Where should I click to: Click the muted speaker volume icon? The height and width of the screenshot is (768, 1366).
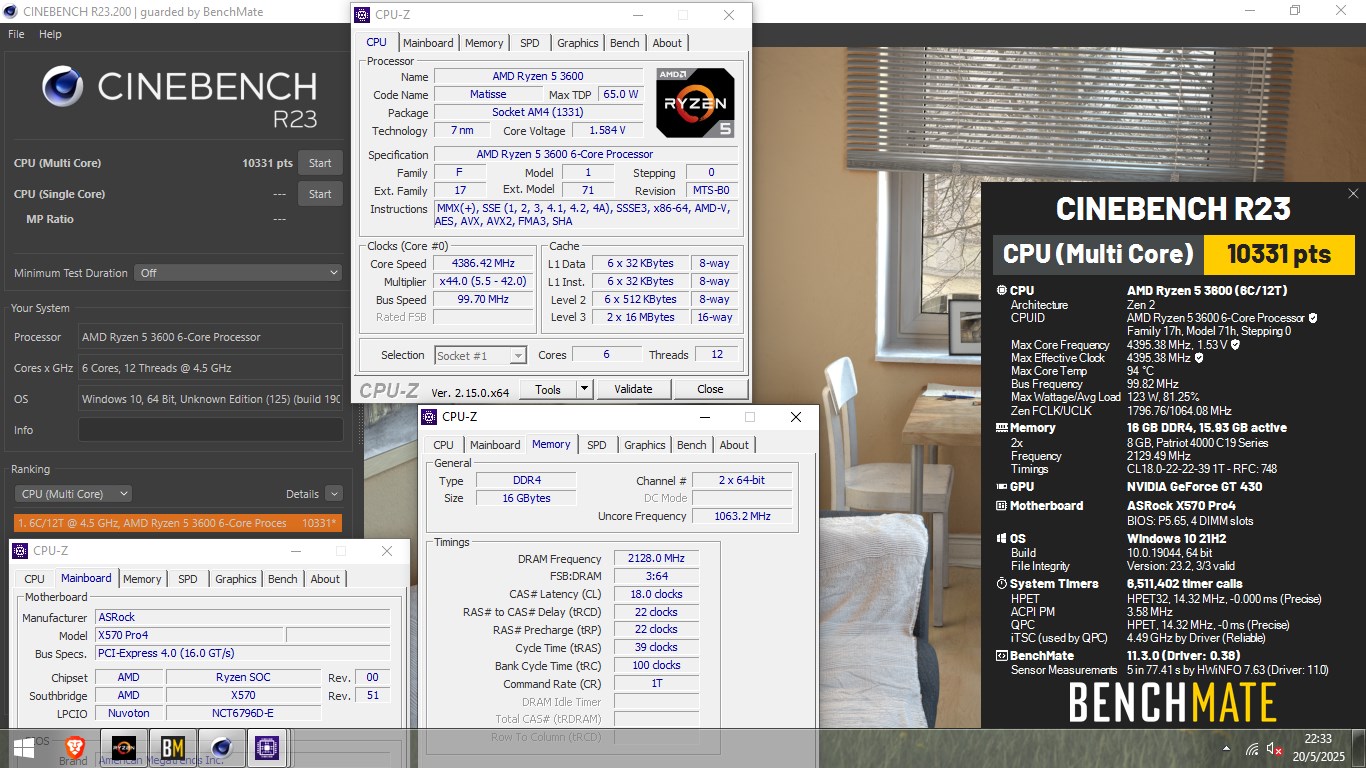click(1275, 748)
